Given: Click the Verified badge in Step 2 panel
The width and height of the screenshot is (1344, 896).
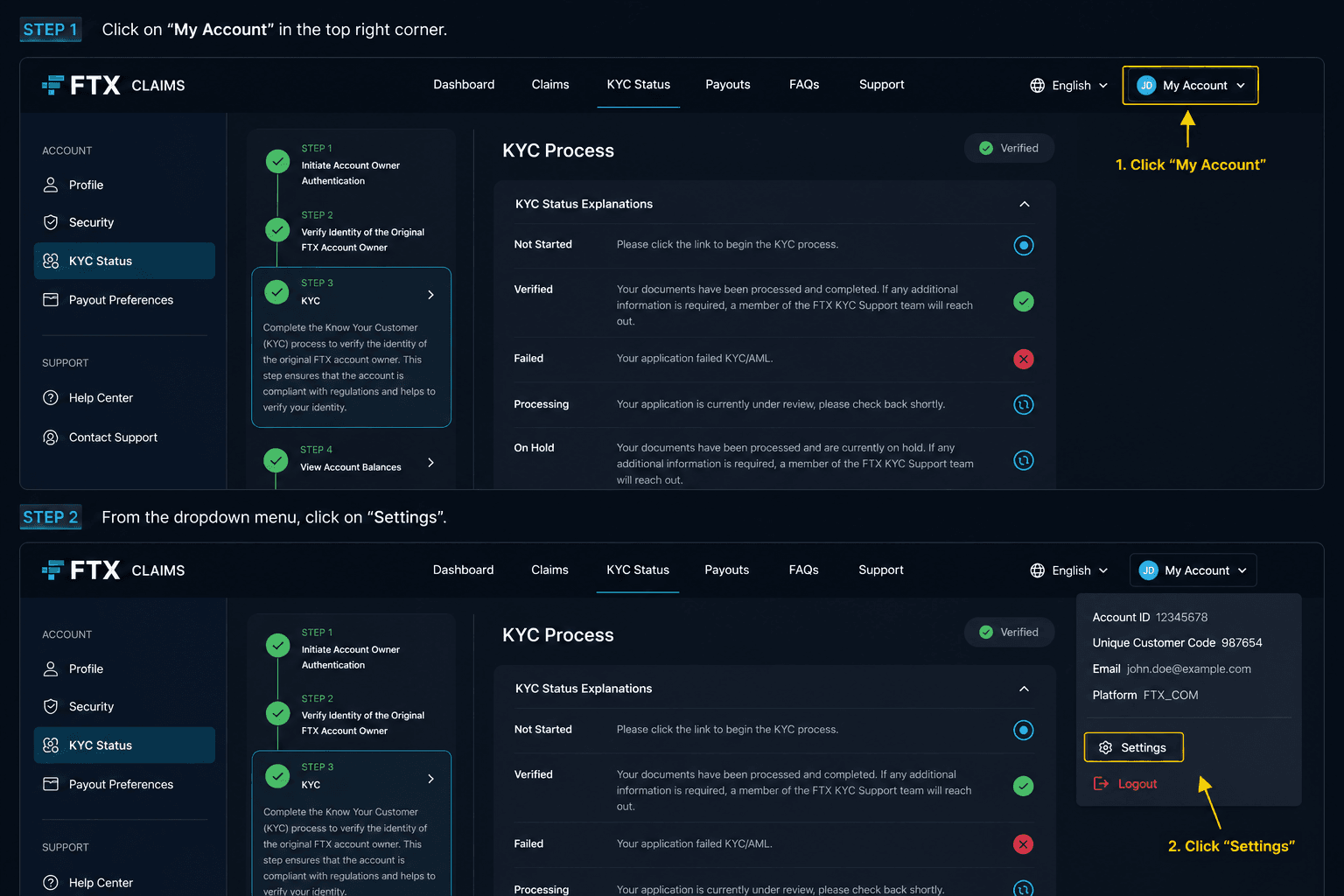Looking at the screenshot, I should coord(1009,632).
